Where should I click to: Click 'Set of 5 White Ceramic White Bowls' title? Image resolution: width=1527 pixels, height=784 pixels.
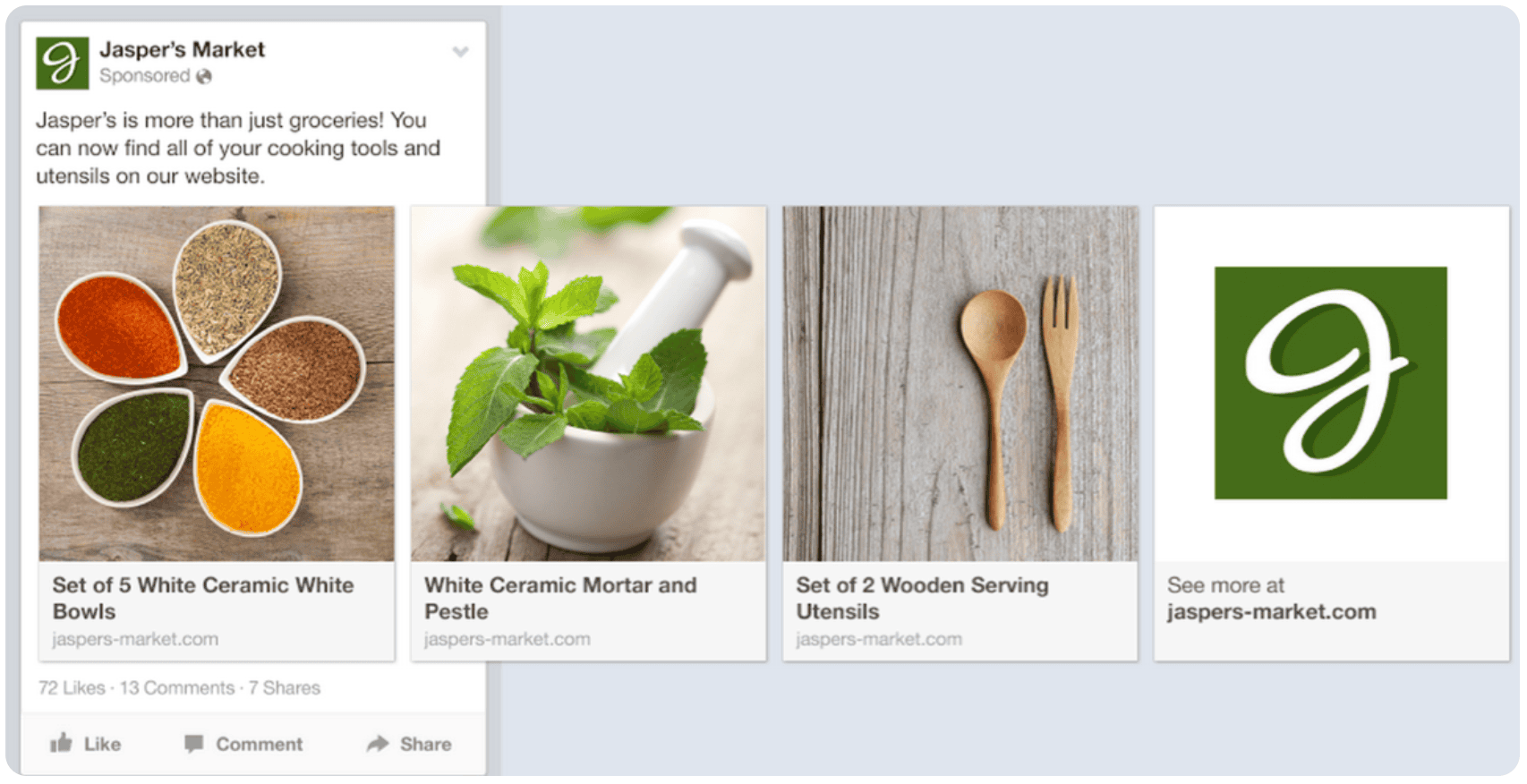pyautogui.click(x=203, y=598)
